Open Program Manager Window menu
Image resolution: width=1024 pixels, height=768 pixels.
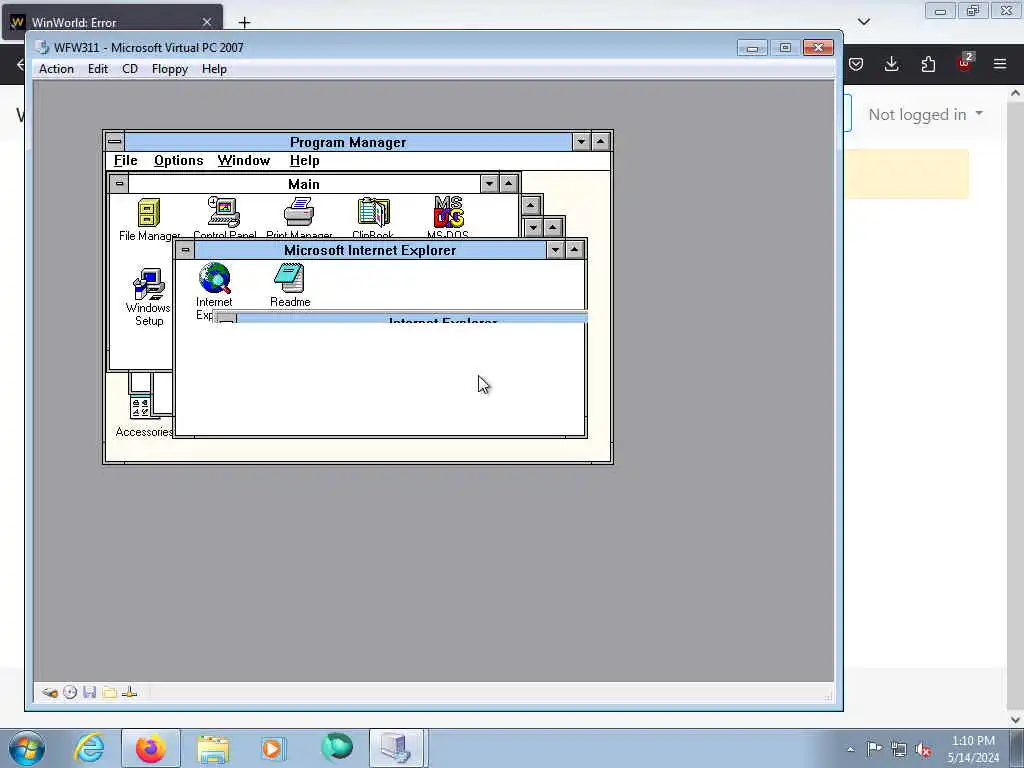pos(244,161)
